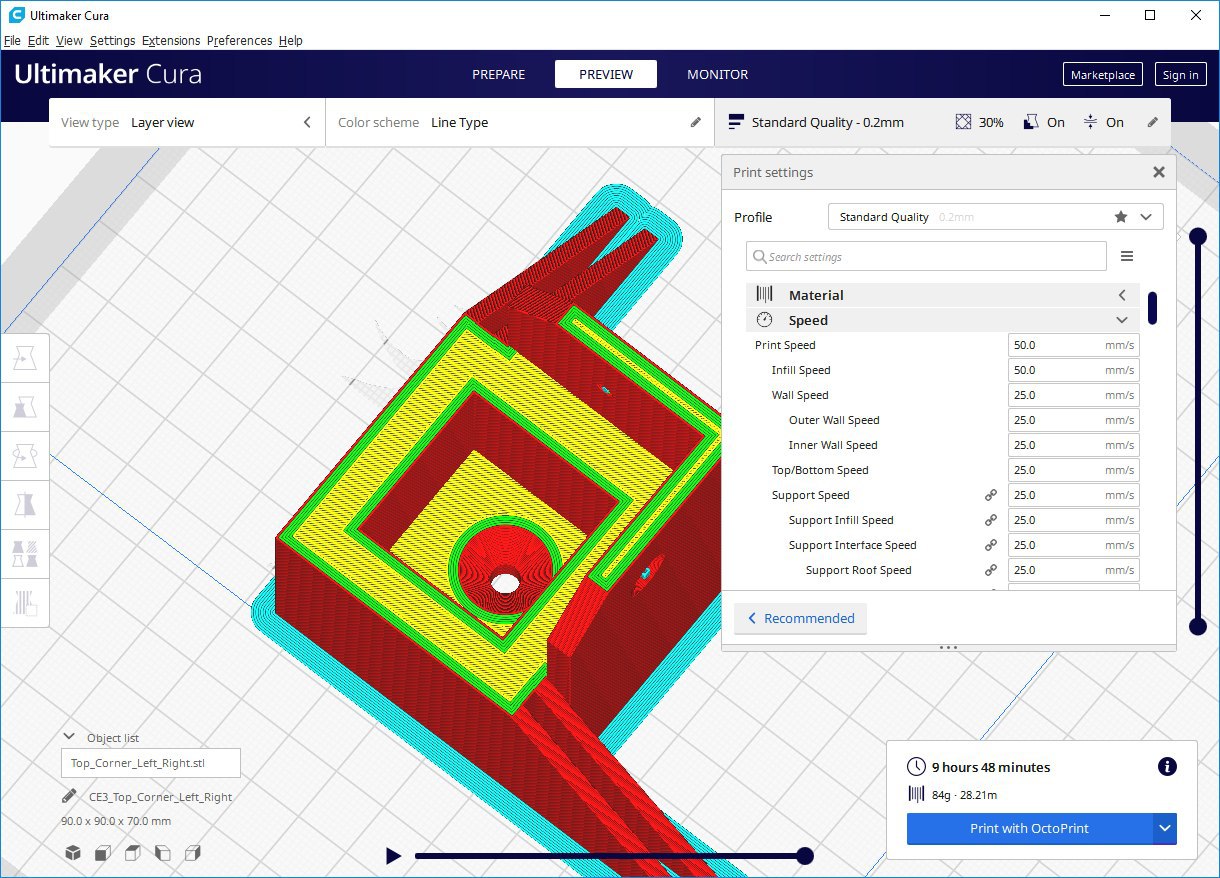Viewport: 1220px width, 878px height.
Task: Click the adhesion On icon
Action: (x=1090, y=122)
